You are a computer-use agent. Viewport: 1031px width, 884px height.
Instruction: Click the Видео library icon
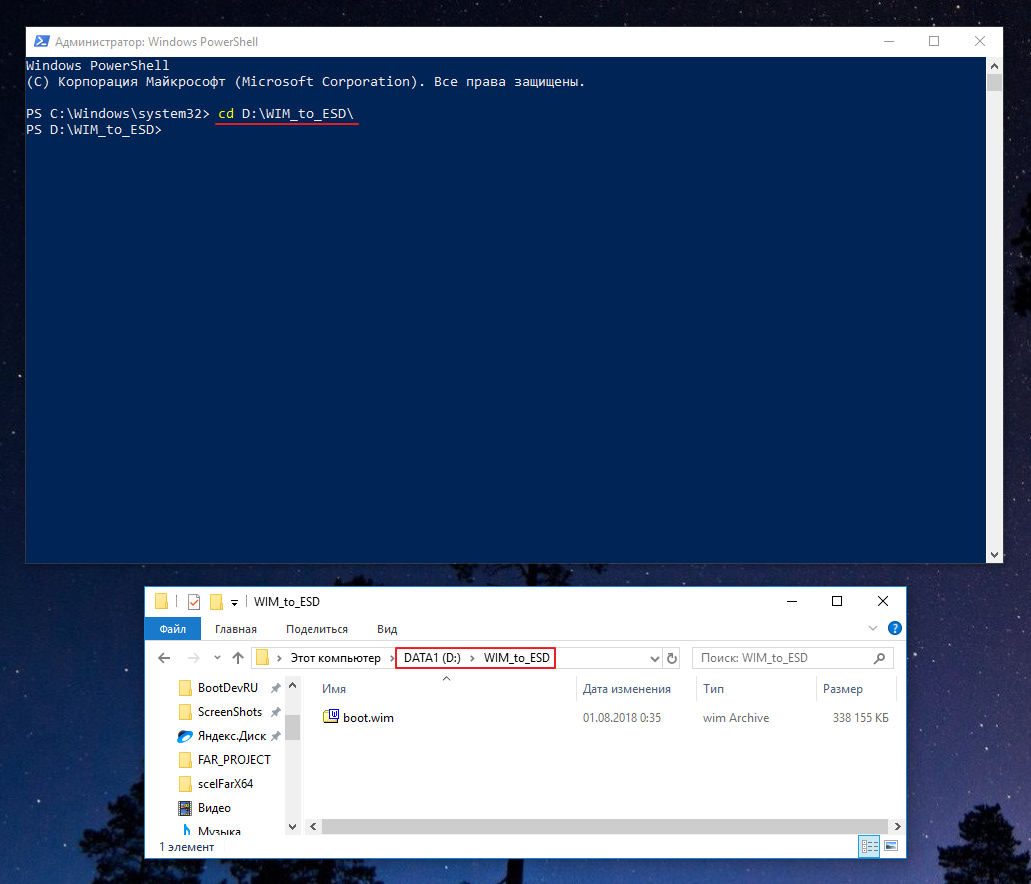185,808
